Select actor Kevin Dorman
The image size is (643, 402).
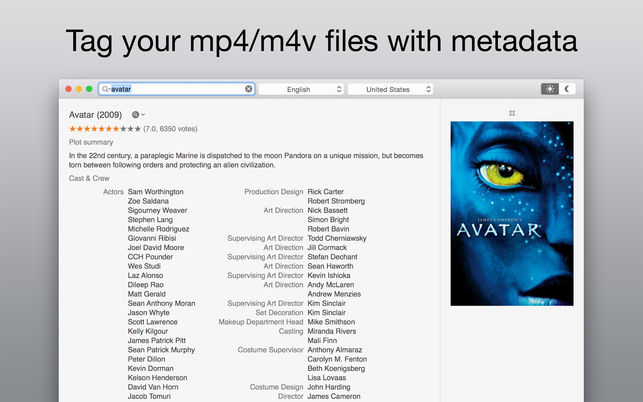[150, 368]
